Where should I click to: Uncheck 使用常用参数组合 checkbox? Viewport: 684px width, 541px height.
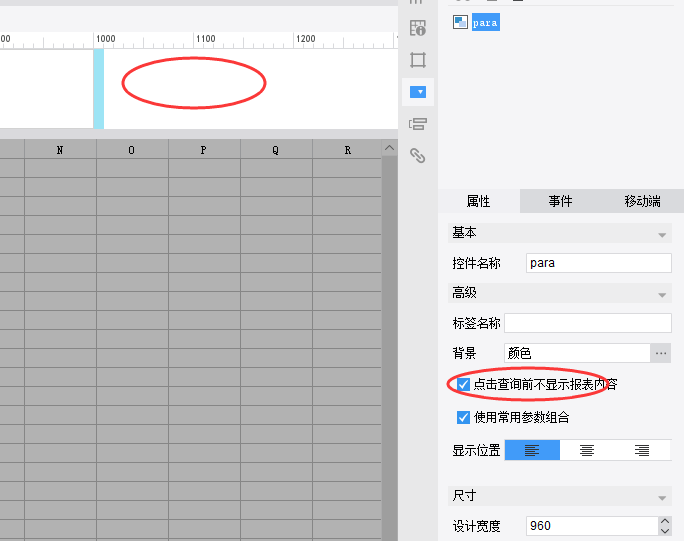(x=463, y=418)
